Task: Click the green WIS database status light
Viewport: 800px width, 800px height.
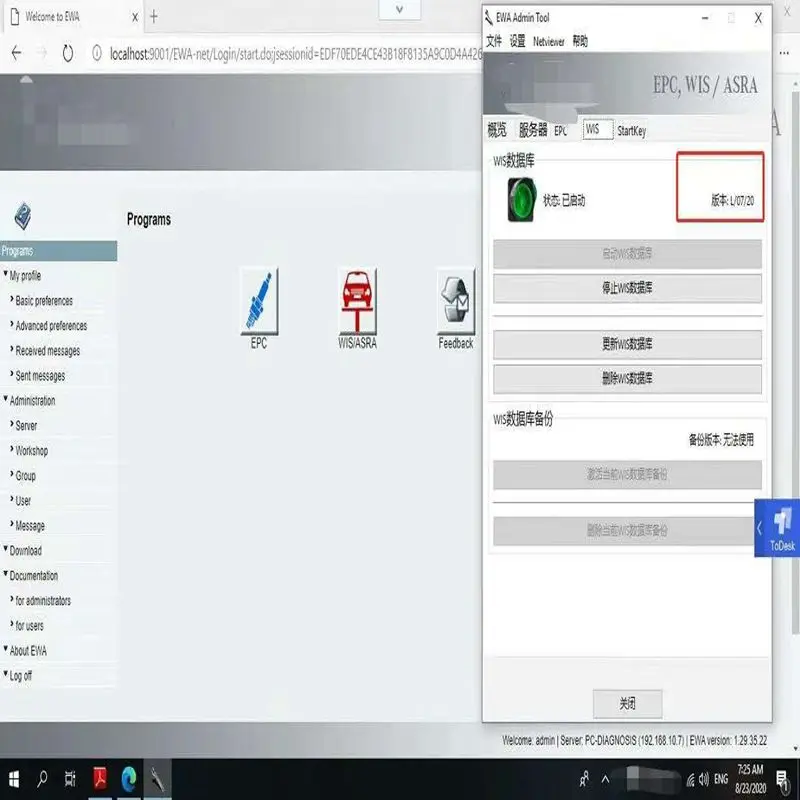Action: point(521,199)
